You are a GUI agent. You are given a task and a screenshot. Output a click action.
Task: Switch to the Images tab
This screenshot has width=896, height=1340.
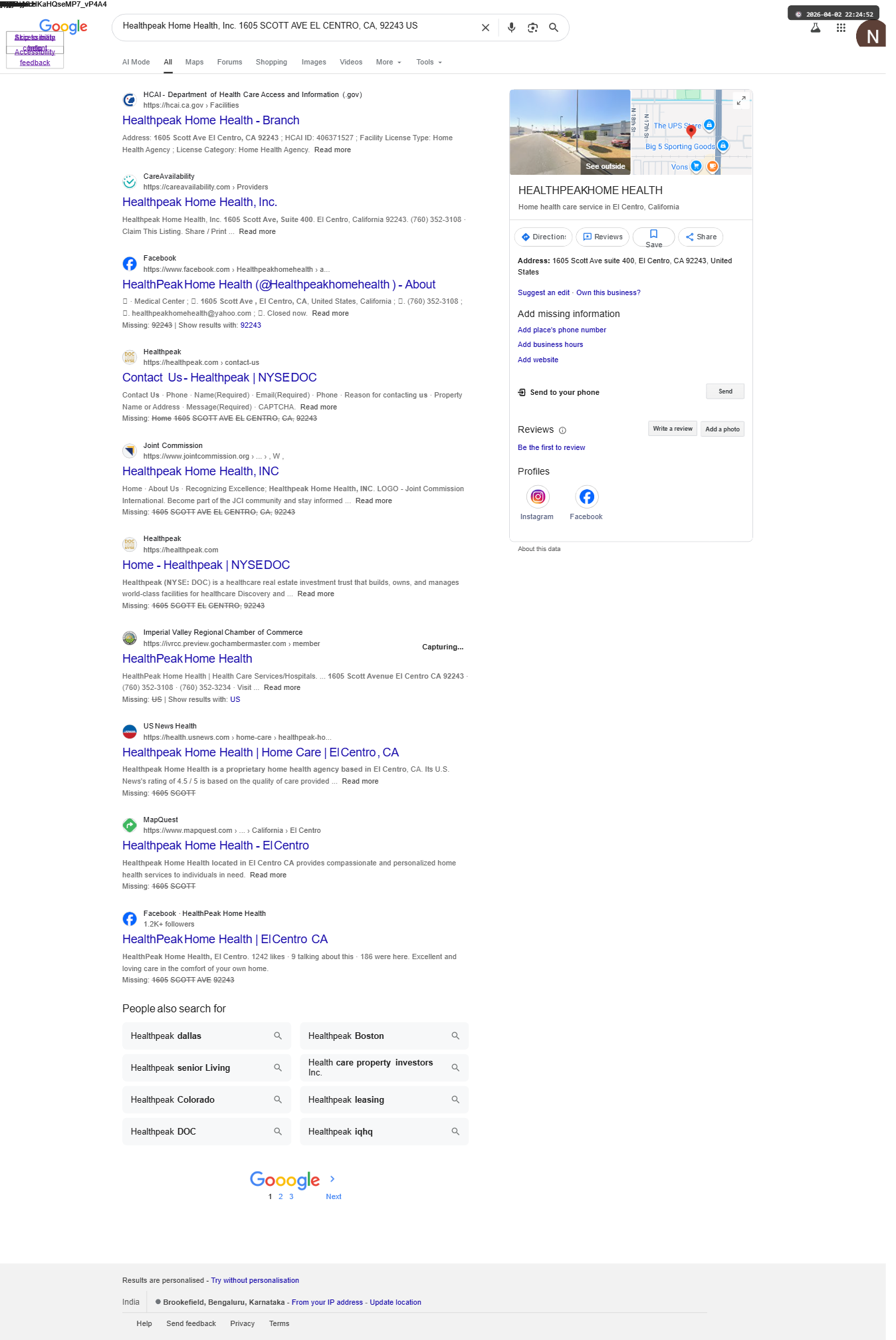point(314,62)
